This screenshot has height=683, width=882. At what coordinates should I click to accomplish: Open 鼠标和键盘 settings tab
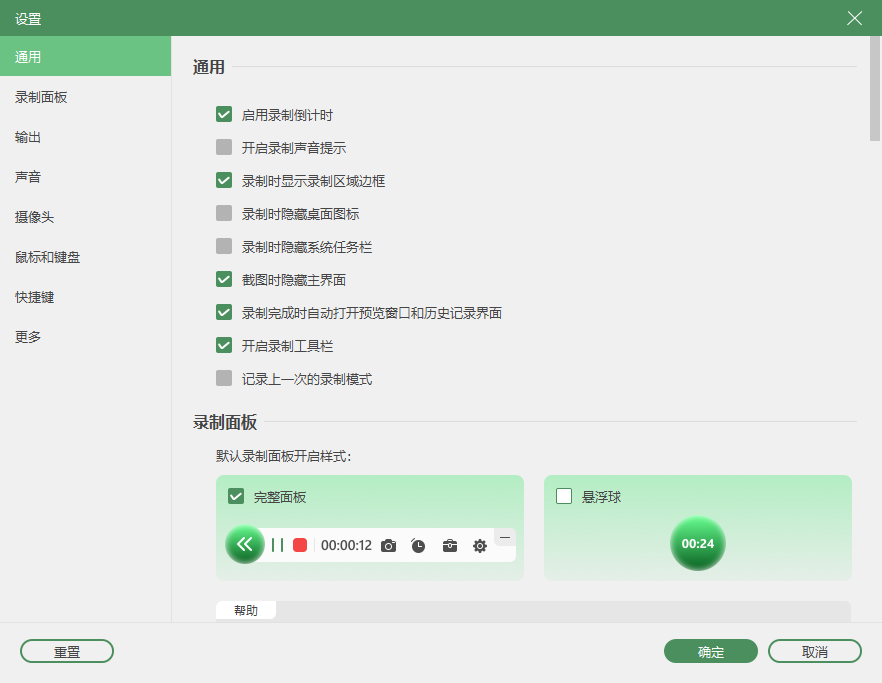[86, 257]
